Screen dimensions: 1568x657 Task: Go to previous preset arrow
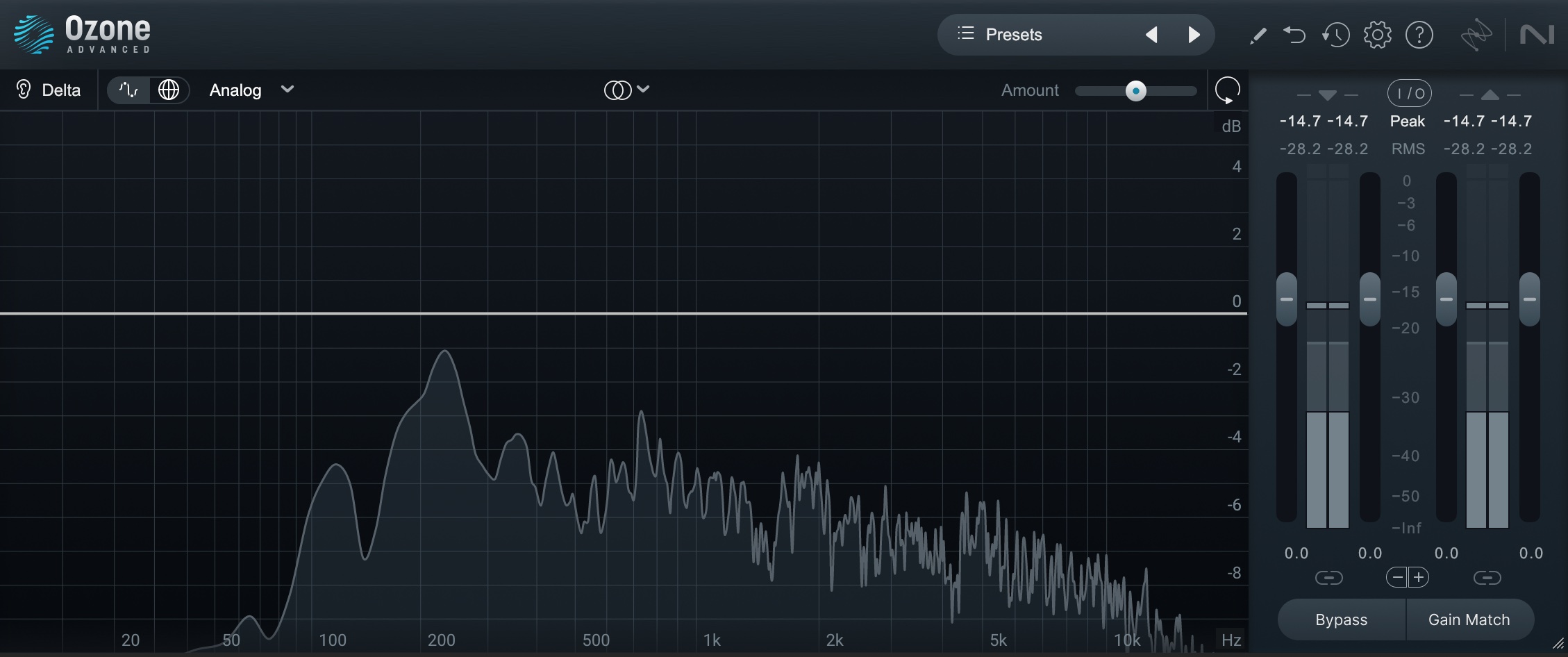[x=1151, y=35]
